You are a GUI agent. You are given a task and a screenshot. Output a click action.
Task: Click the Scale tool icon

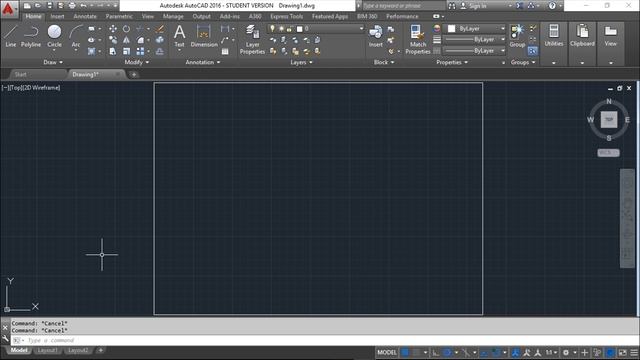tap(127, 51)
